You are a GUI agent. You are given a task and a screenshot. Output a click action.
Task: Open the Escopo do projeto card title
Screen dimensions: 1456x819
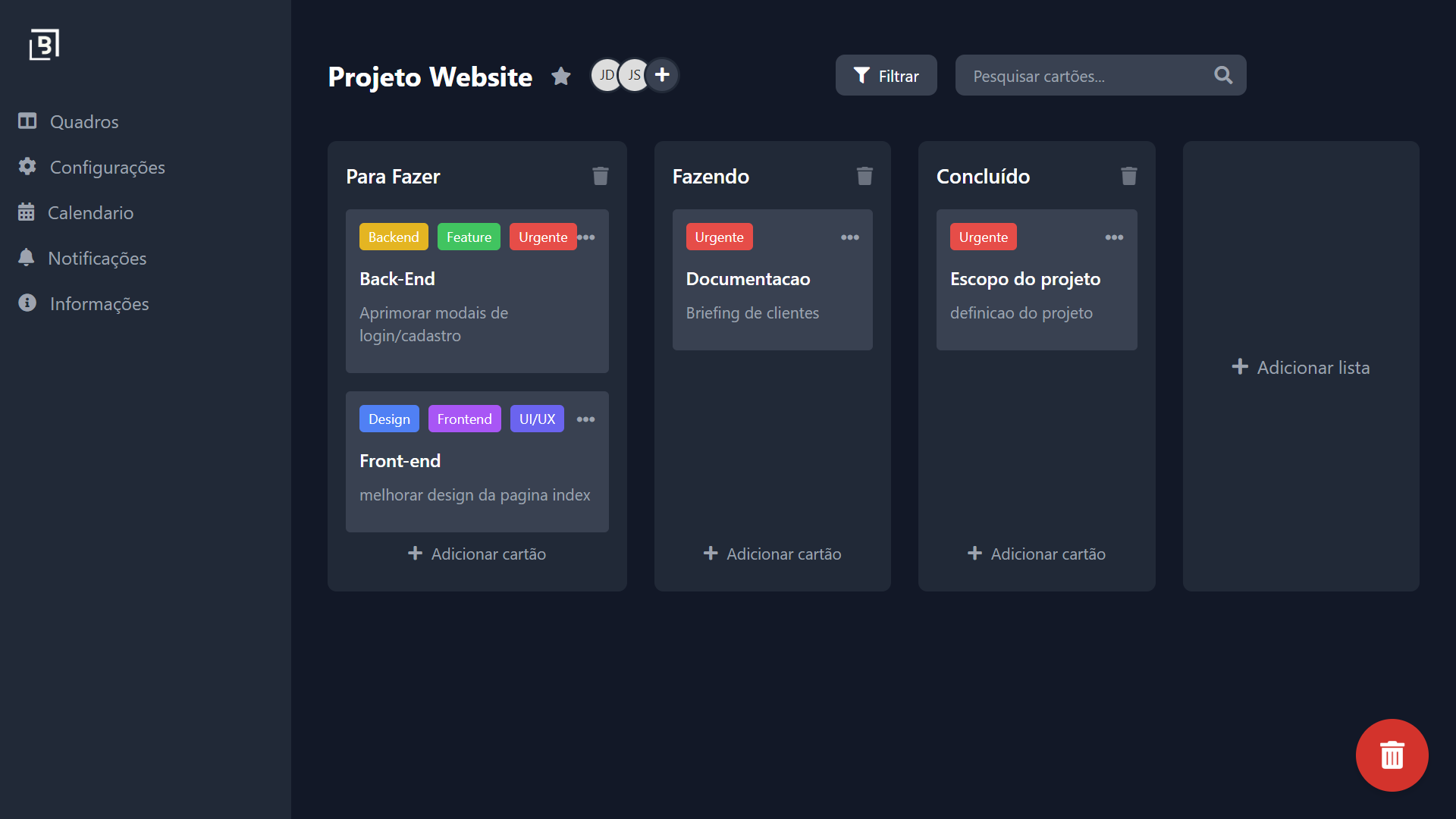click(1025, 279)
